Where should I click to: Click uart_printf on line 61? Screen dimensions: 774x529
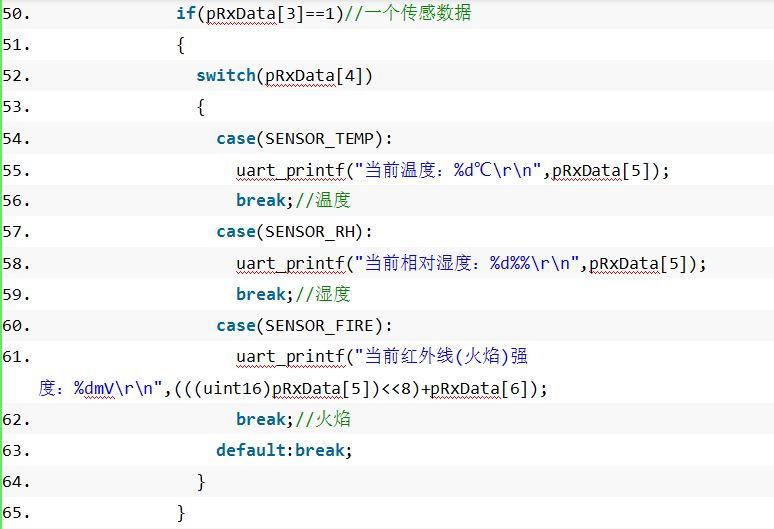[x=290, y=356]
